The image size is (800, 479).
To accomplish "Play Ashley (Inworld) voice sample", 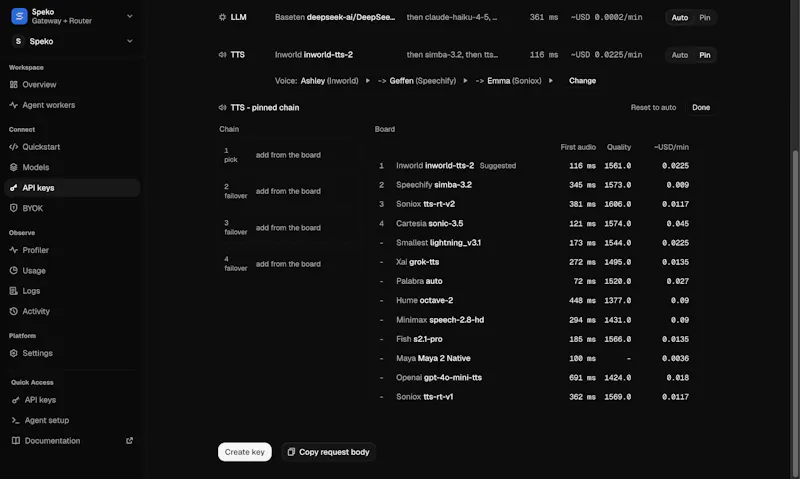I will pos(367,81).
